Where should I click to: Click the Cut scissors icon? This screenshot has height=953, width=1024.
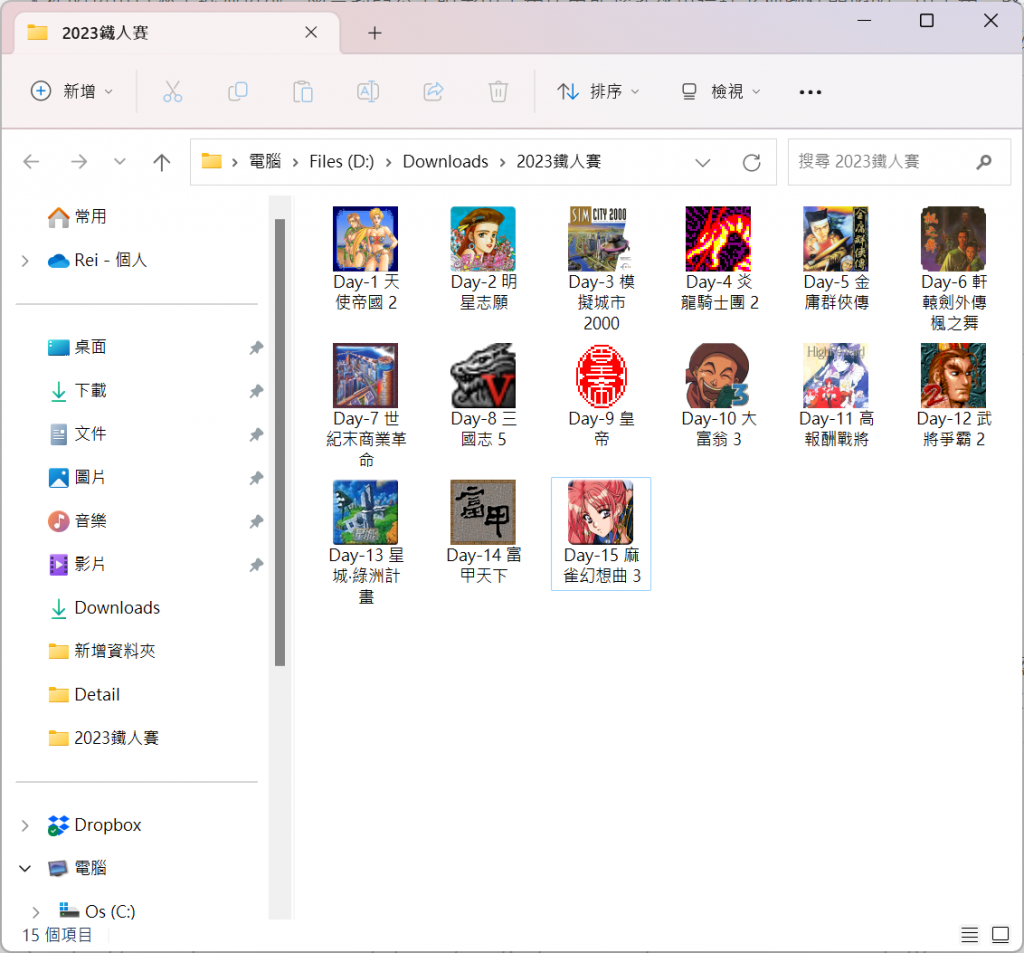click(172, 91)
